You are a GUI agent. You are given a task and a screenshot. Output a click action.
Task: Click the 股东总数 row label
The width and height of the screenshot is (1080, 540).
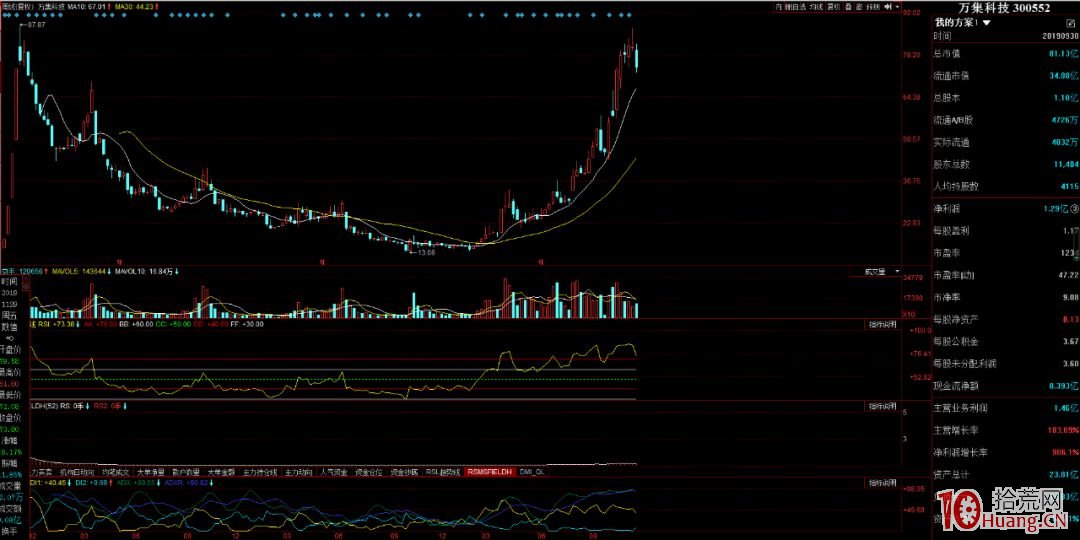[x=951, y=165]
